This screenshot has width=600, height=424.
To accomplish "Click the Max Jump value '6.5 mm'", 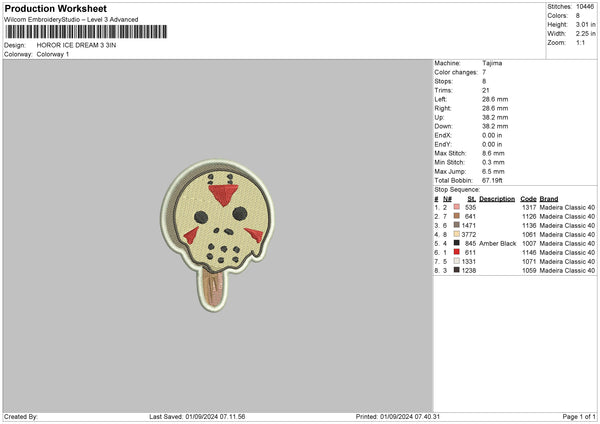I will pyautogui.click(x=493, y=171).
